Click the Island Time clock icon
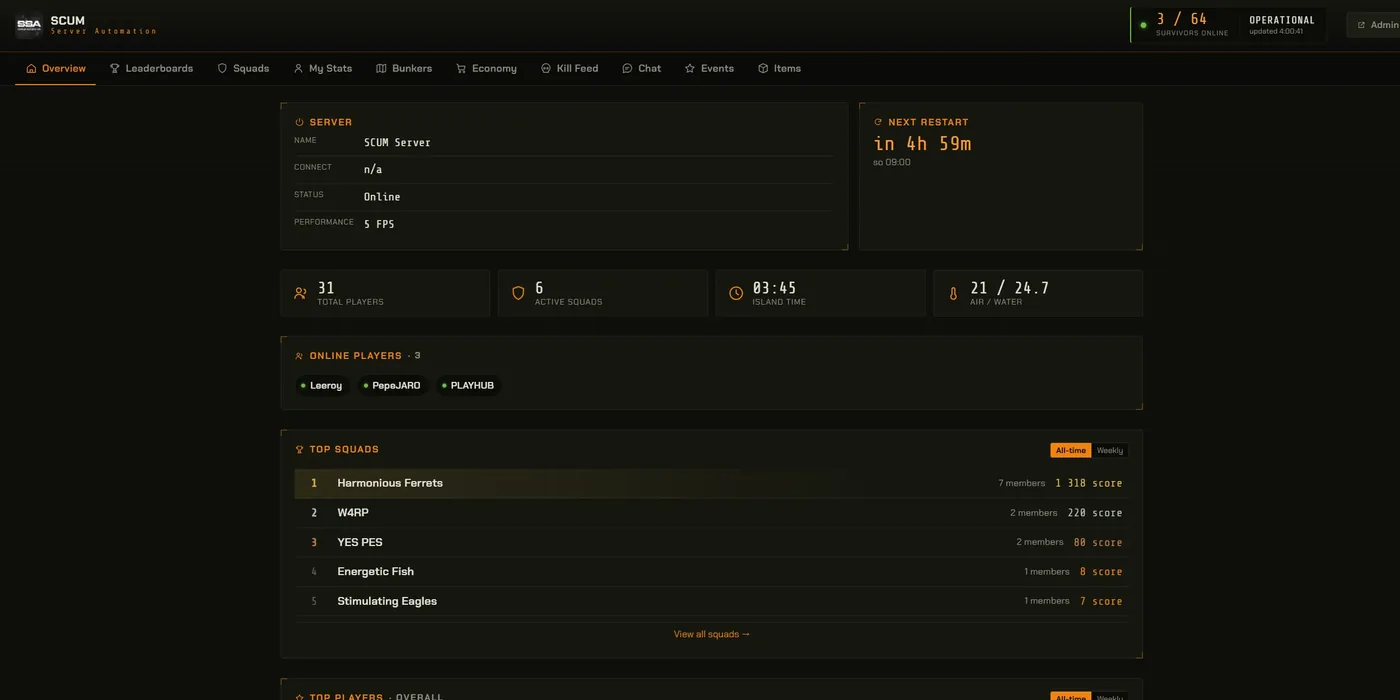This screenshot has height=700, width=1400. [736, 293]
